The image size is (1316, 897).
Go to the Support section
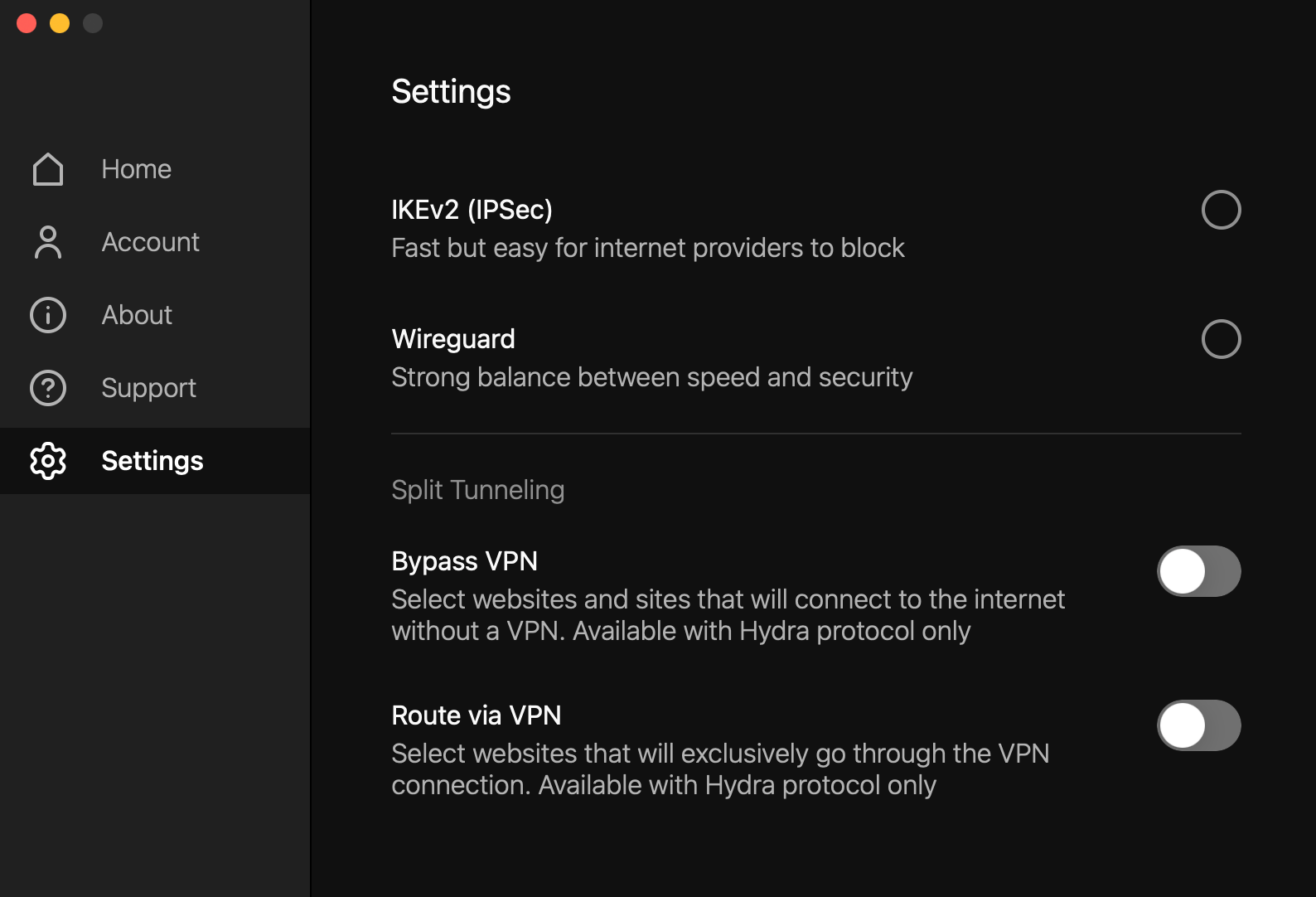[148, 387]
